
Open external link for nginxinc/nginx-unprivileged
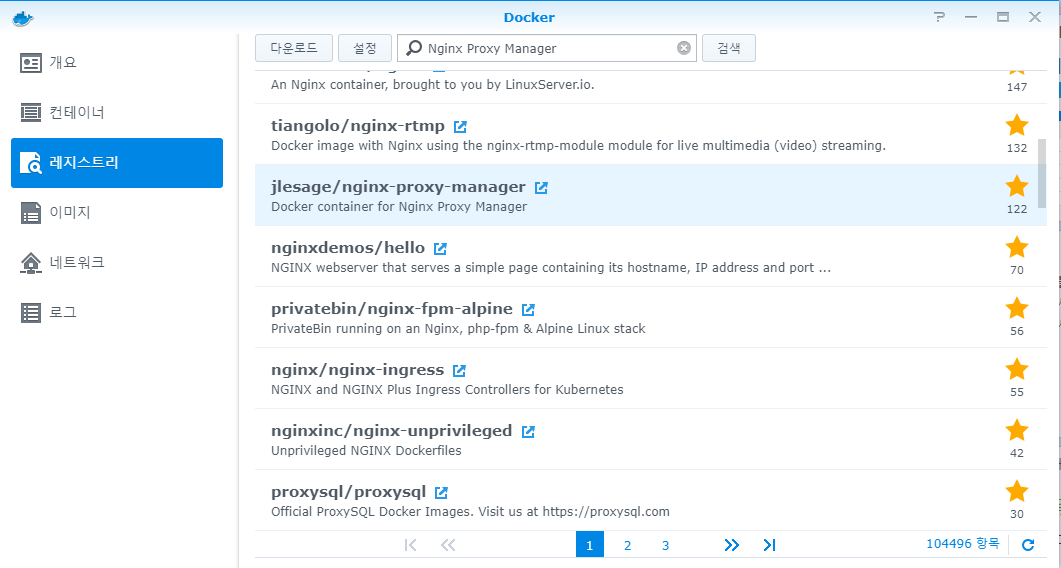tap(528, 431)
